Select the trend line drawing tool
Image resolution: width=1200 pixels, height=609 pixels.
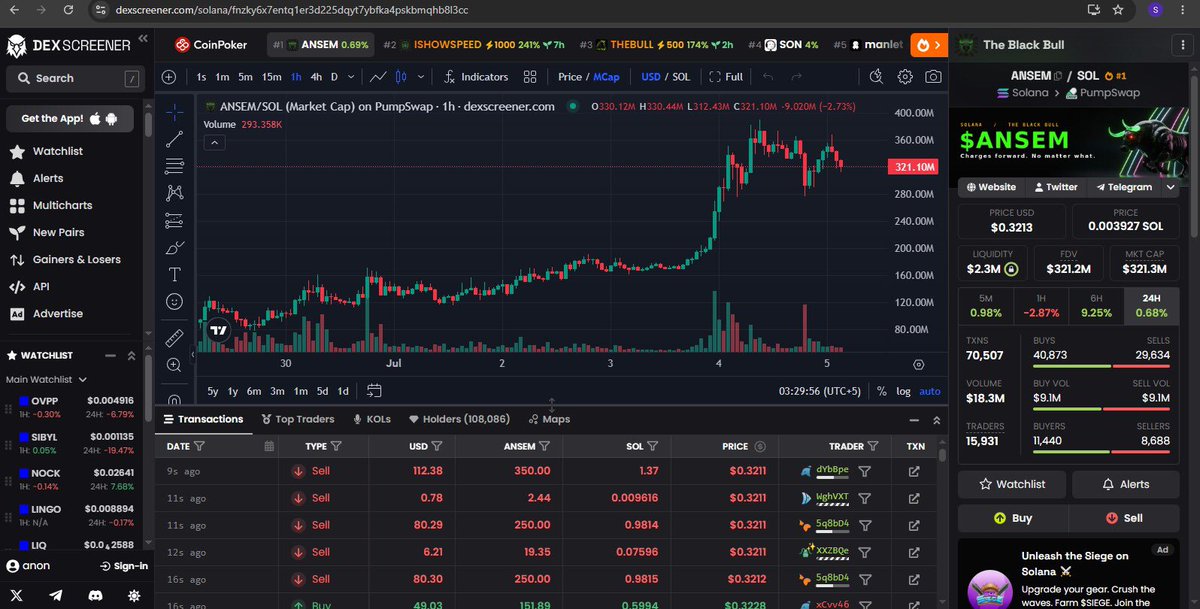tap(174, 139)
